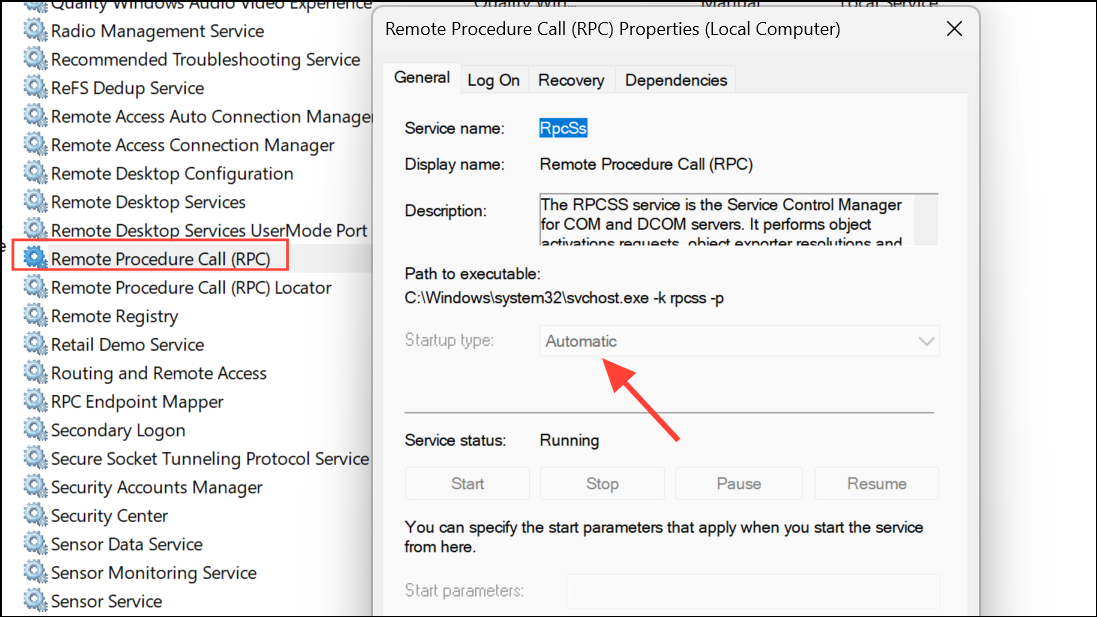
Task: Select Radio Management Service name text
Action: tap(157, 31)
